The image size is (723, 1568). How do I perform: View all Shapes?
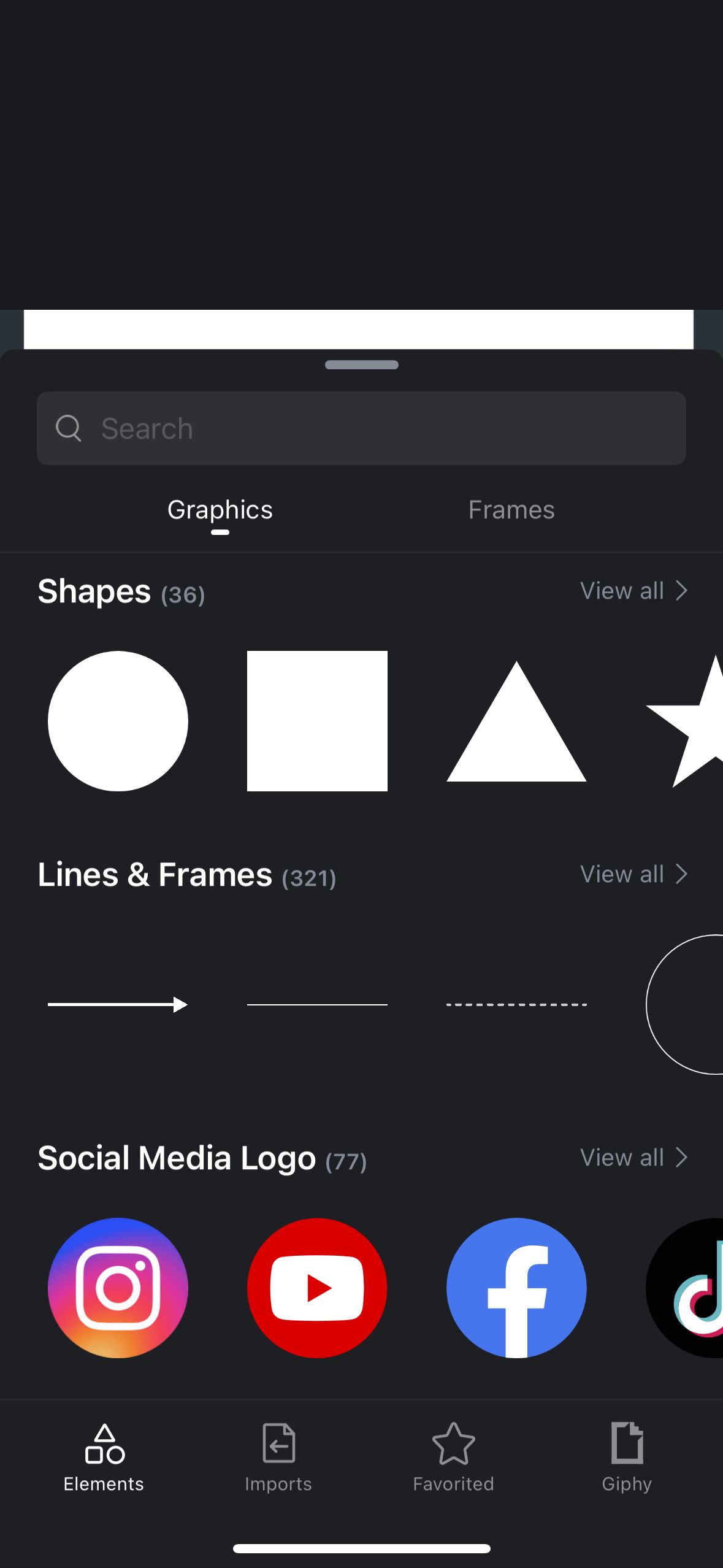coord(633,591)
